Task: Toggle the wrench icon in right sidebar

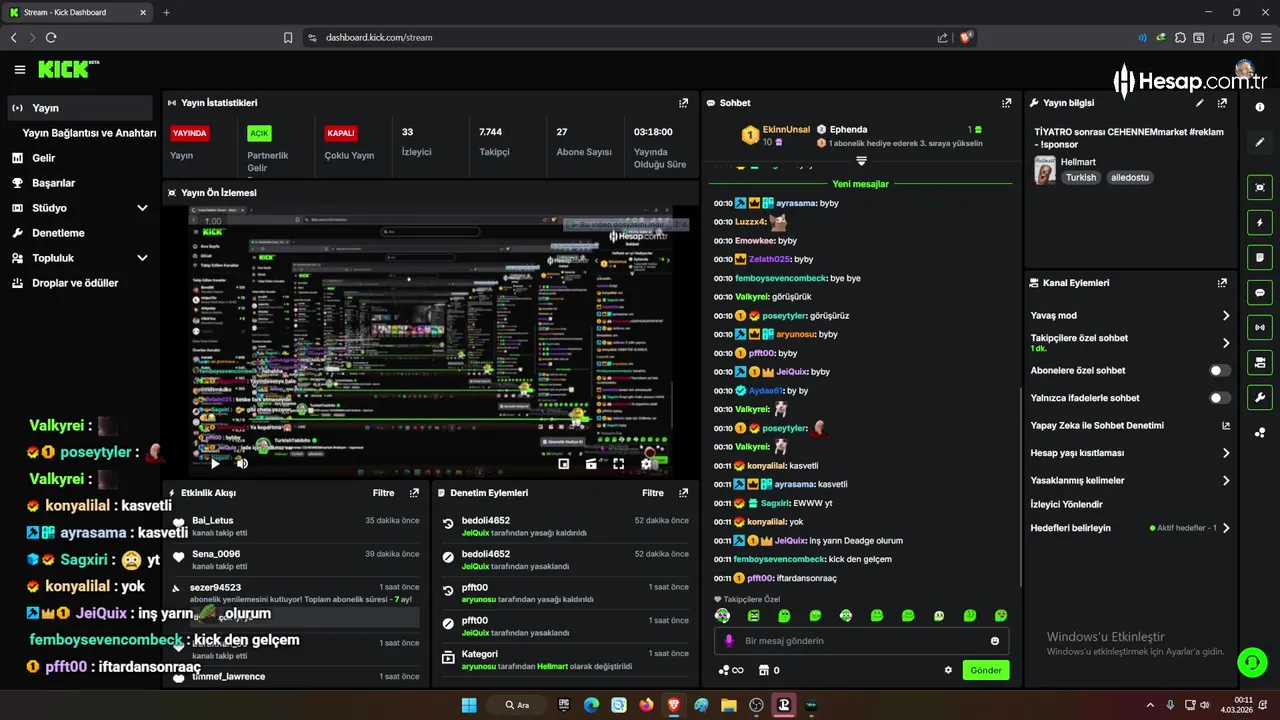Action: [1260, 397]
